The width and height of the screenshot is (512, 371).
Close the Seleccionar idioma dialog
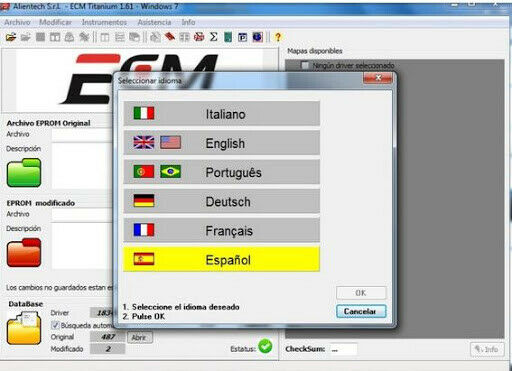[x=378, y=78]
